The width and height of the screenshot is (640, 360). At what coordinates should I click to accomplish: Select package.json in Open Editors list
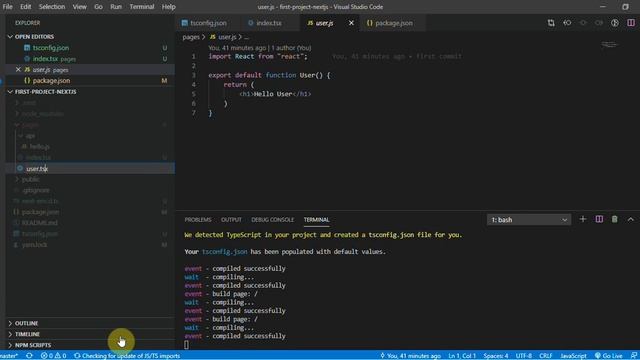[x=51, y=80]
